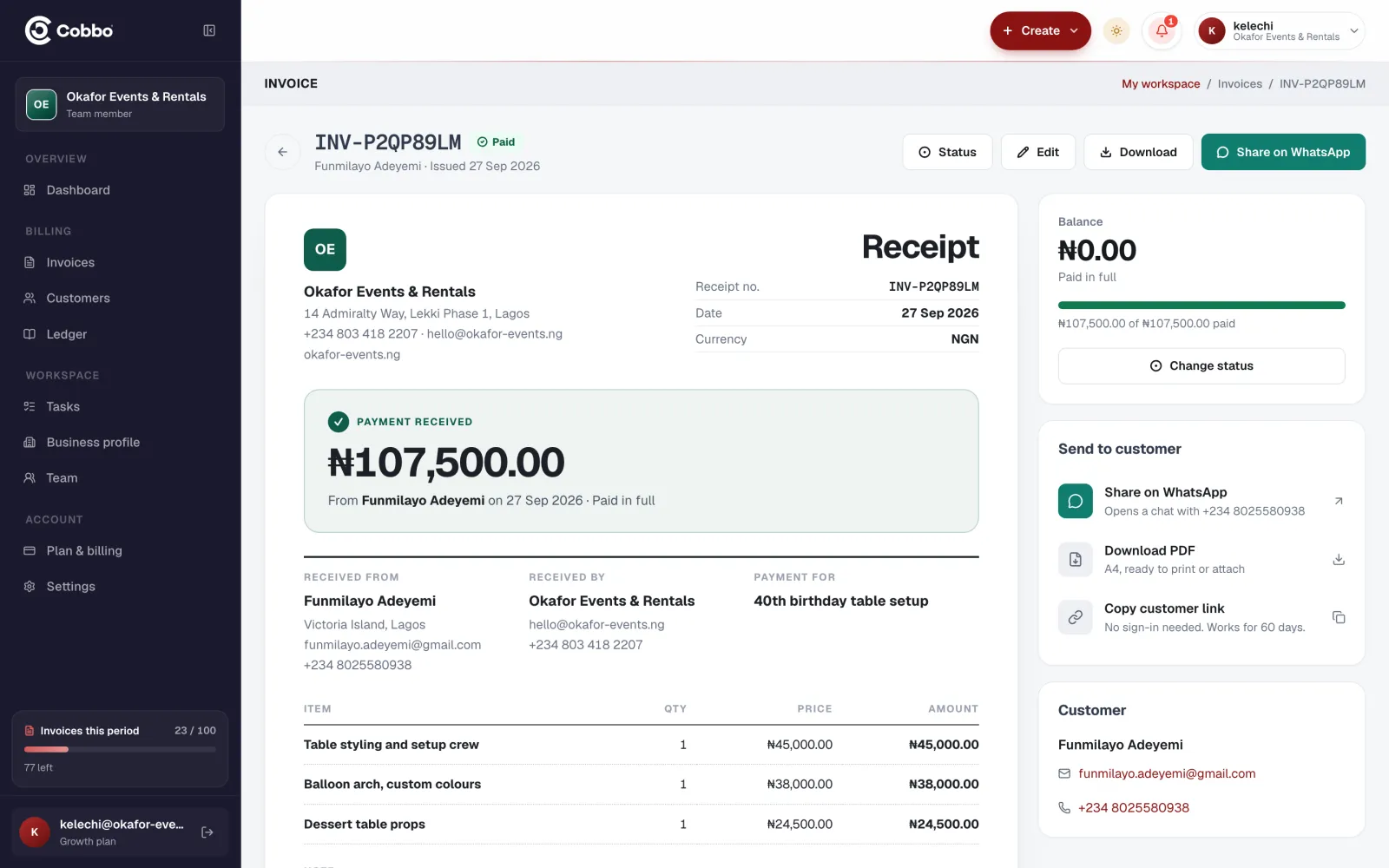Screen dimensions: 1389x868
Task: Open Plan & billing
Action: (120, 550)
